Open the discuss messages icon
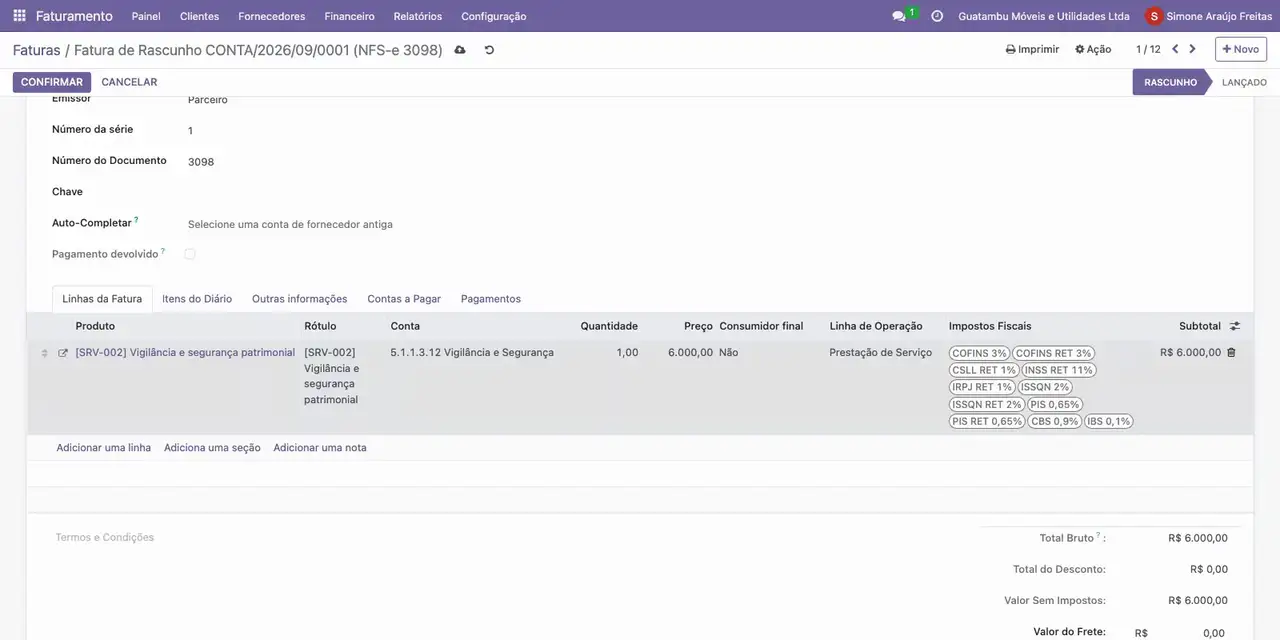Viewport: 1280px width, 640px height. point(899,16)
